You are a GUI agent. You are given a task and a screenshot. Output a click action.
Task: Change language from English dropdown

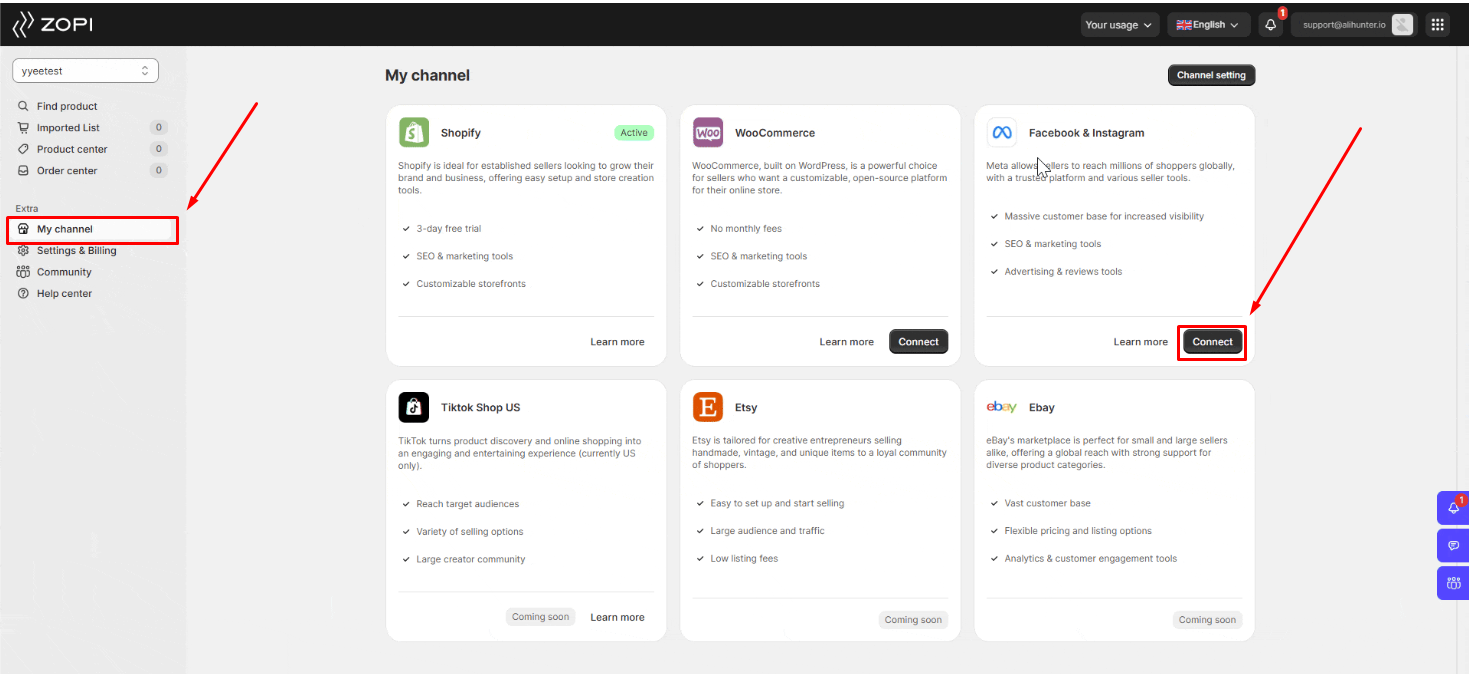click(1208, 25)
